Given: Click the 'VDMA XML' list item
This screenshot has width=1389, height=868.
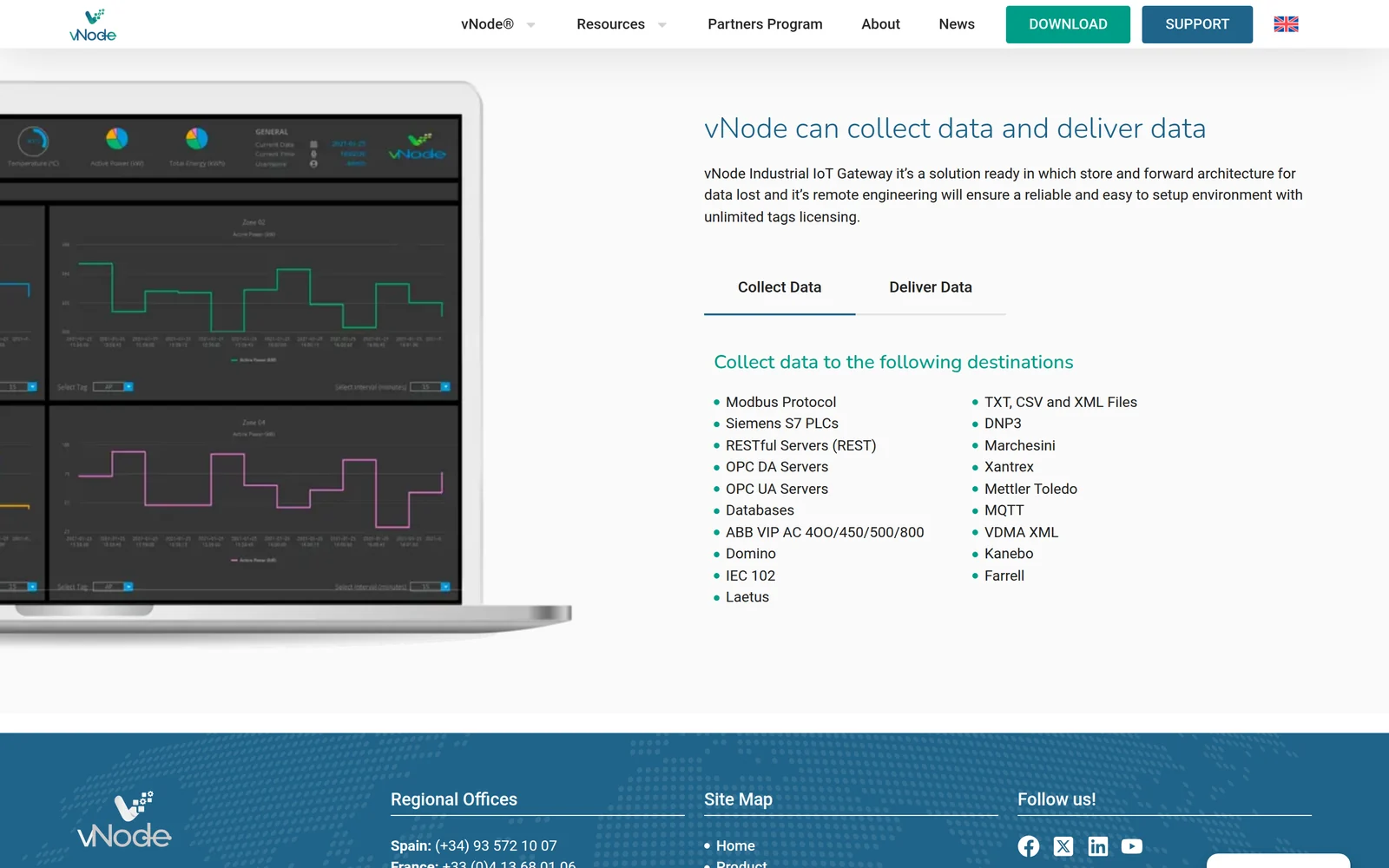Looking at the screenshot, I should click(x=1021, y=532).
